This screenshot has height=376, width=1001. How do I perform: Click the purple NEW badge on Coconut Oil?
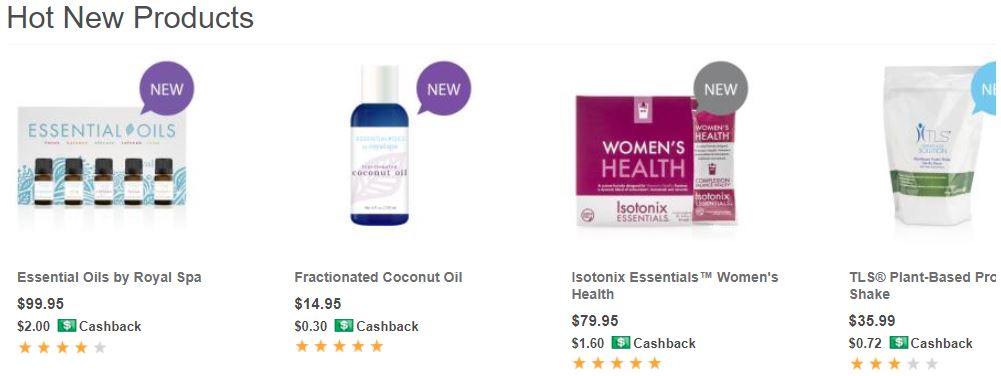(x=443, y=89)
